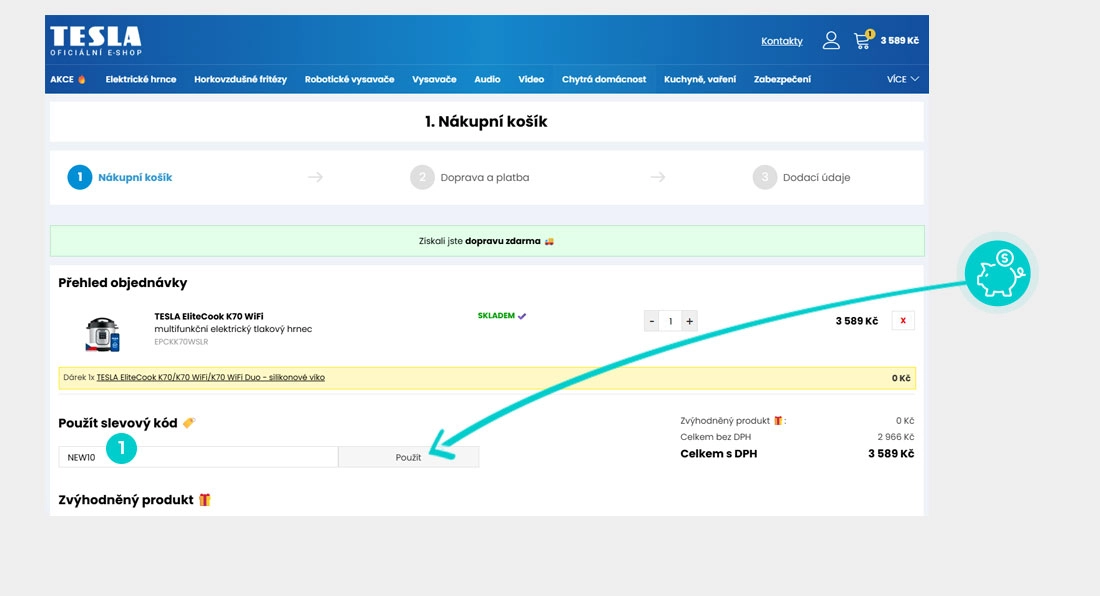The height and width of the screenshot is (596, 1100).
Task: Click product code EPCKK70WSLR
Action: click(x=181, y=342)
